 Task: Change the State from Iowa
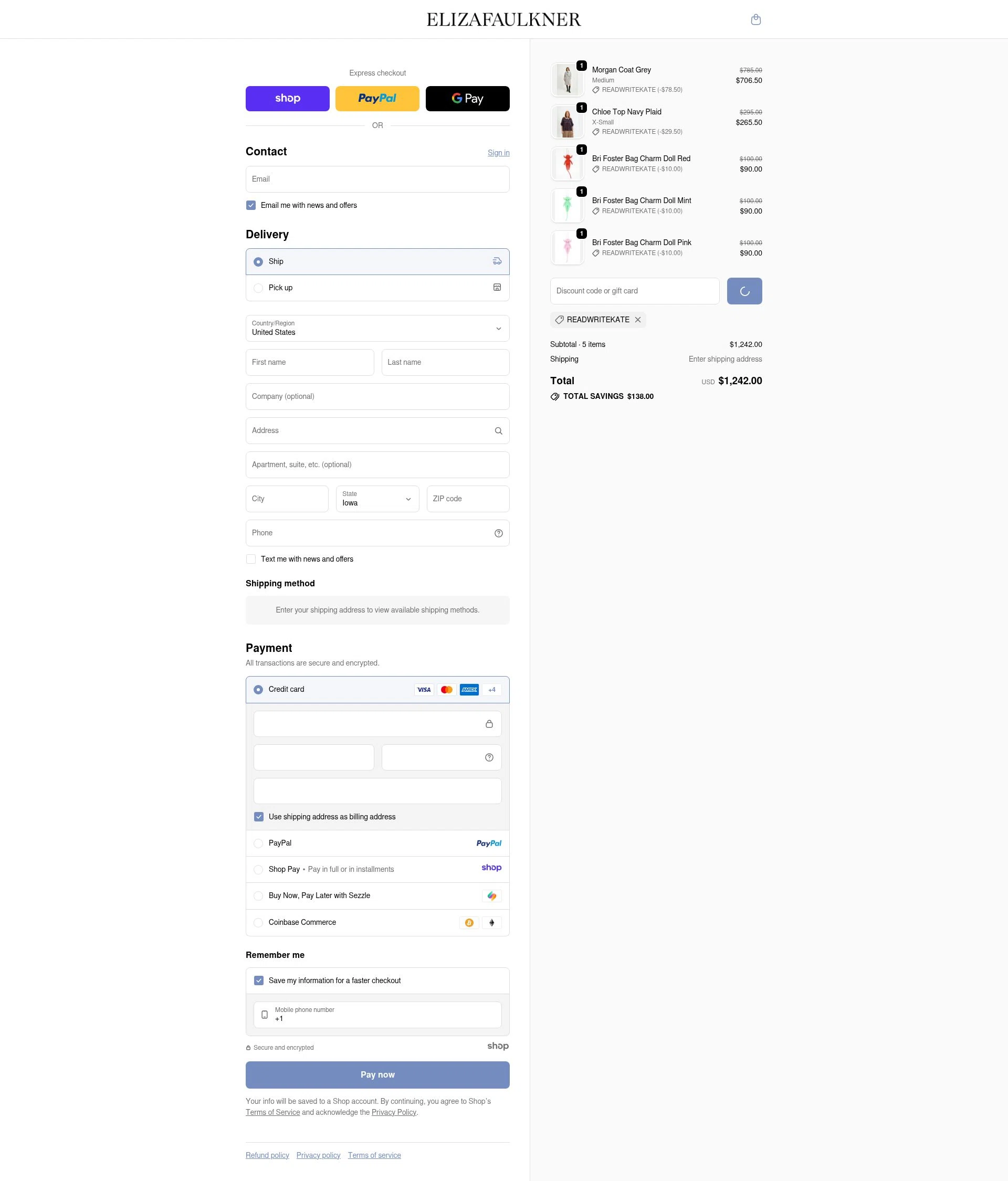click(x=377, y=499)
